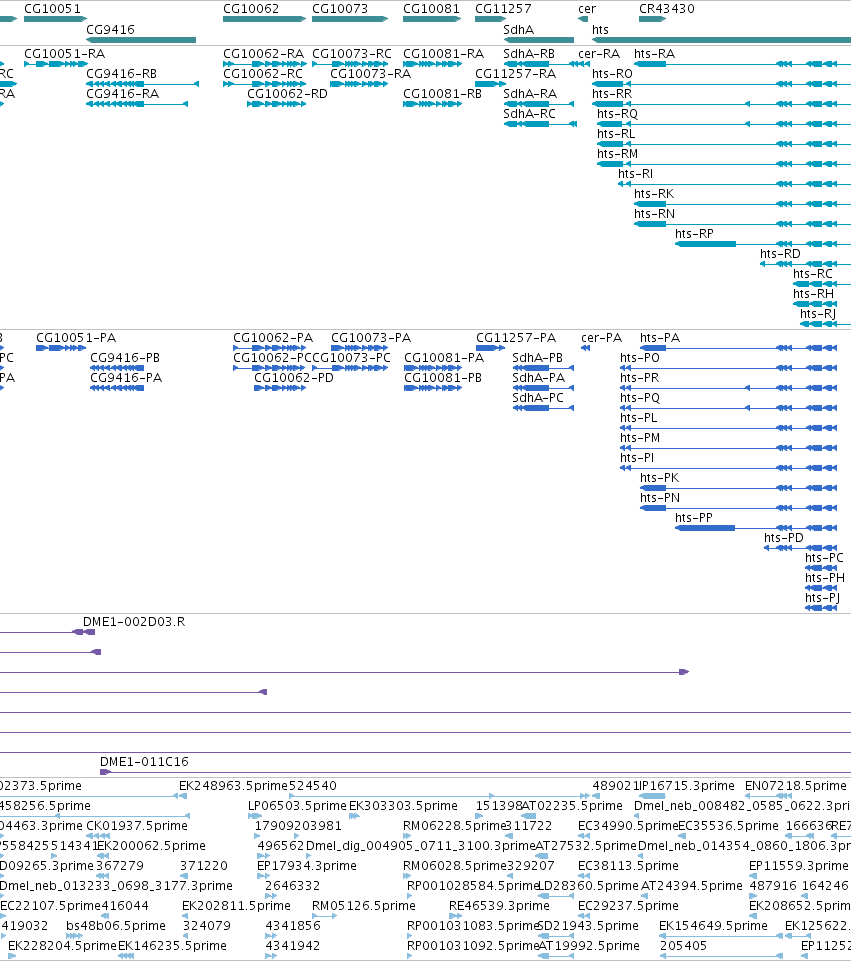The height and width of the screenshot is (961, 851).
Task: Click the cer-PA protein label
Action: click(x=602, y=337)
